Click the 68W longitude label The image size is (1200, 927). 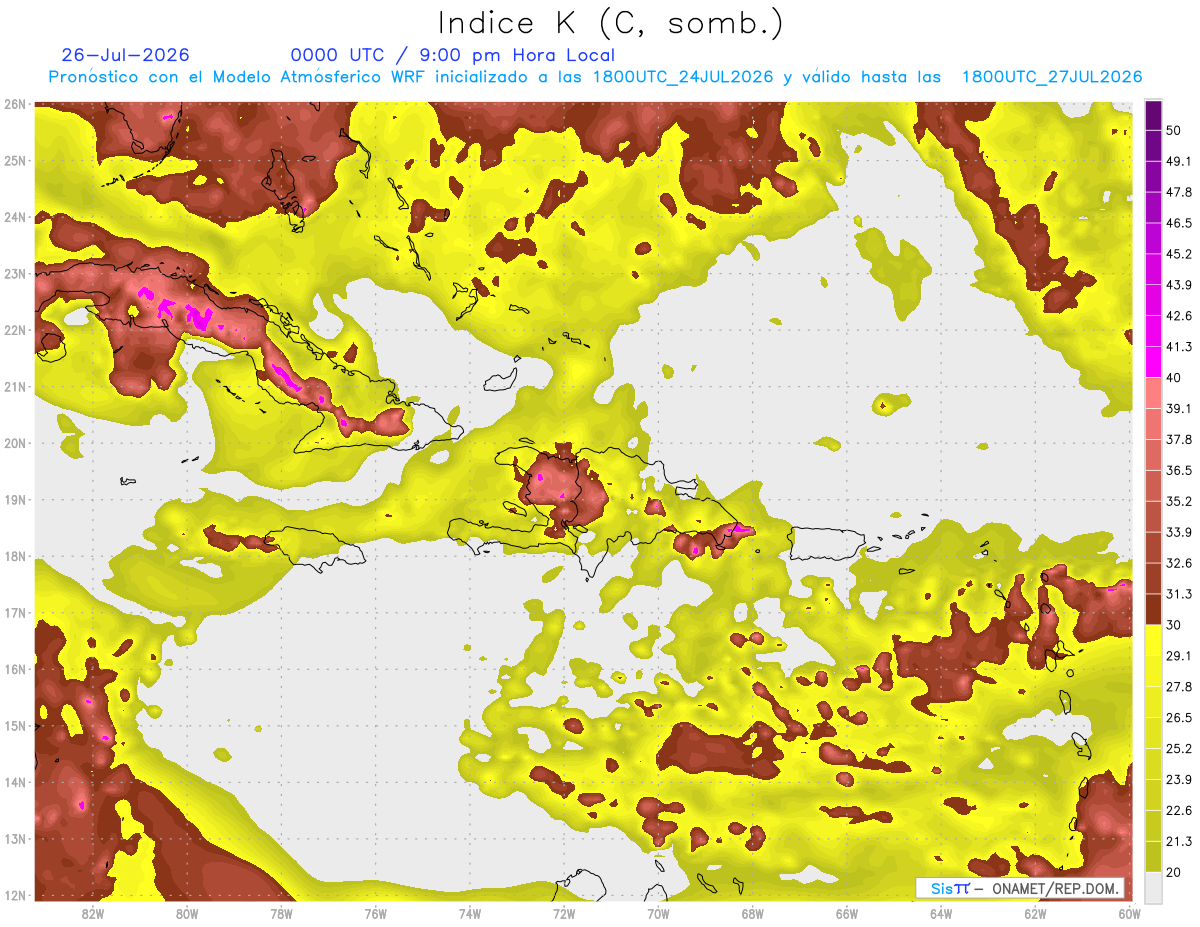tap(753, 914)
